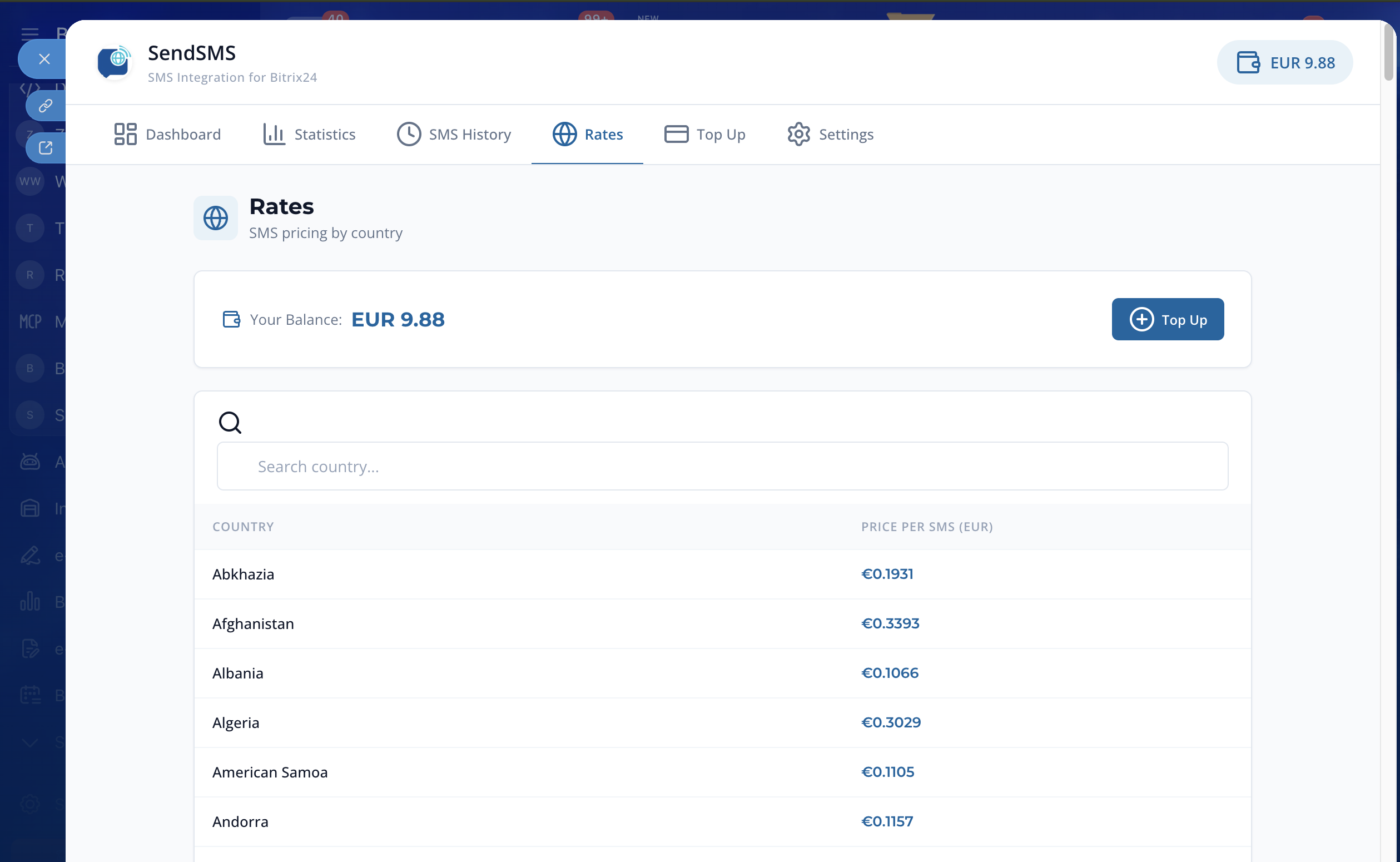The width and height of the screenshot is (1400, 862).
Task: Open the SMS History tab
Action: coord(454,134)
